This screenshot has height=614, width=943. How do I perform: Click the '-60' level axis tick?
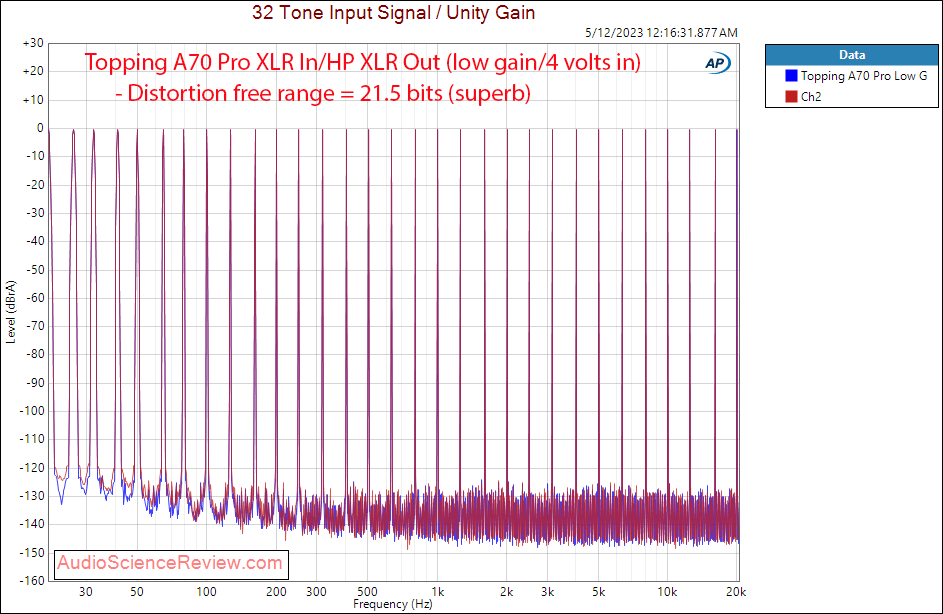click(x=35, y=298)
